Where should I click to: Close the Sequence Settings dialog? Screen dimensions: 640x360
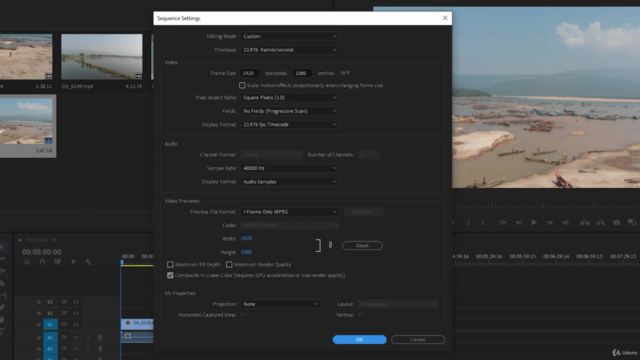tap(445, 18)
